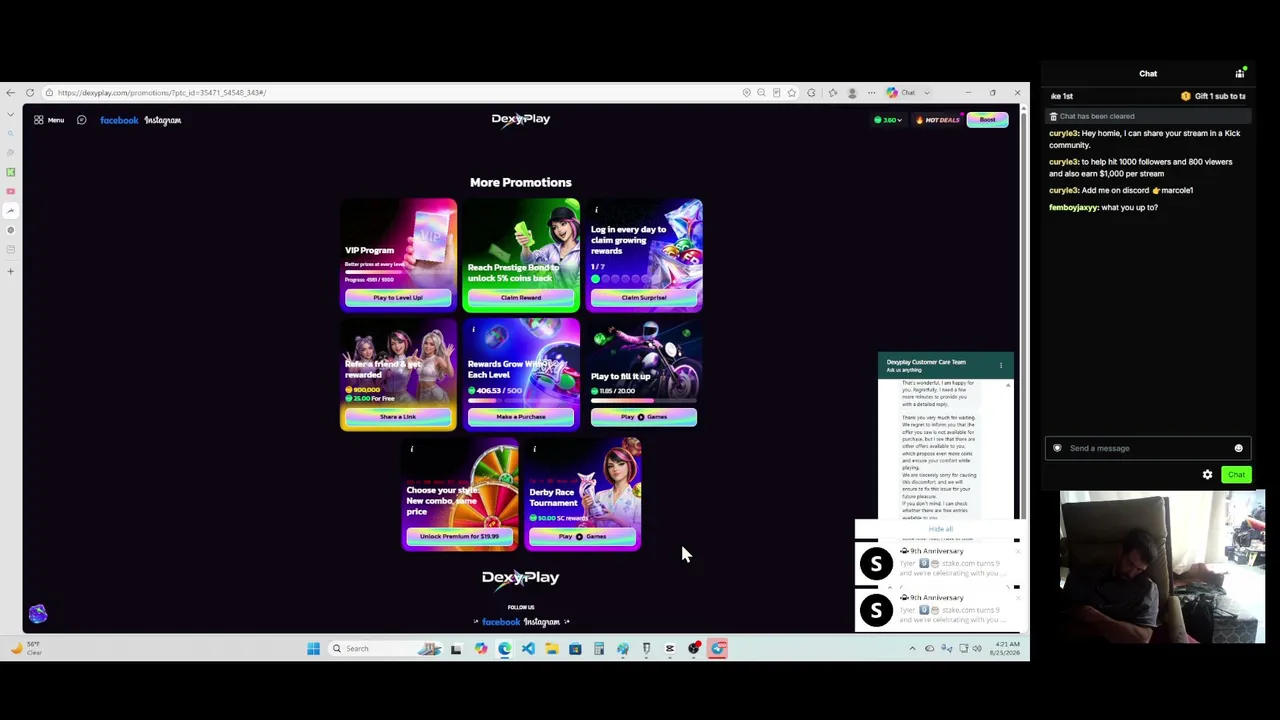
Task: Open the support chat bubble in header
Action: click(x=82, y=120)
